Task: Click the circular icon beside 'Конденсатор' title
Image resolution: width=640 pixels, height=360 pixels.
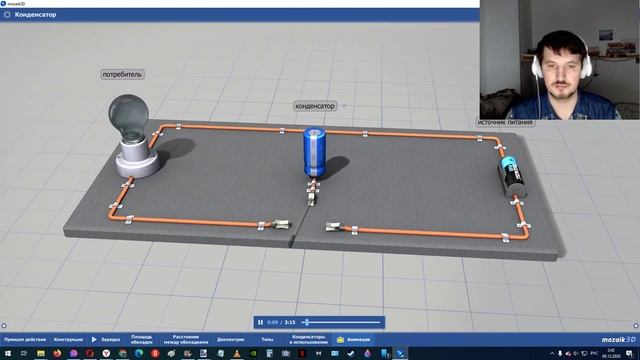Action: click(7, 15)
